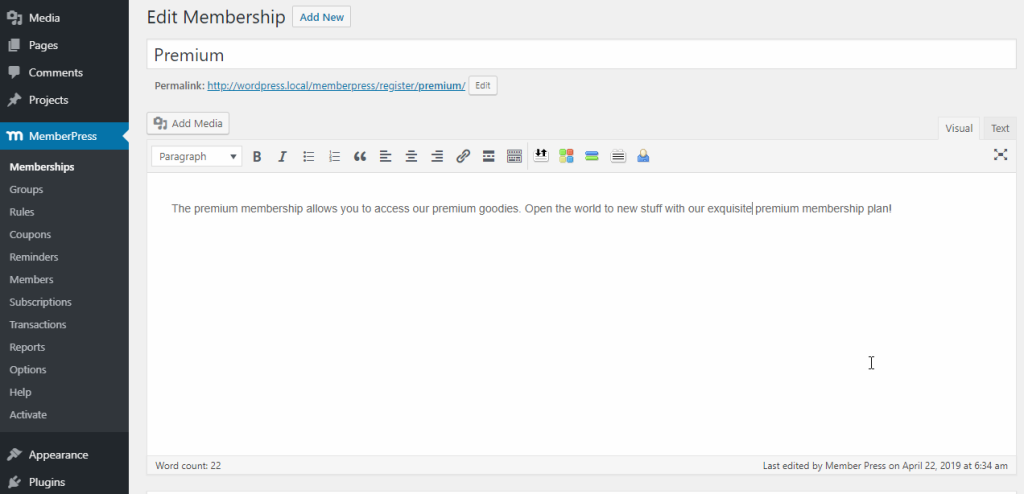Switch to the Text editor tab
The height and width of the screenshot is (494, 1024).
click(x=1000, y=128)
